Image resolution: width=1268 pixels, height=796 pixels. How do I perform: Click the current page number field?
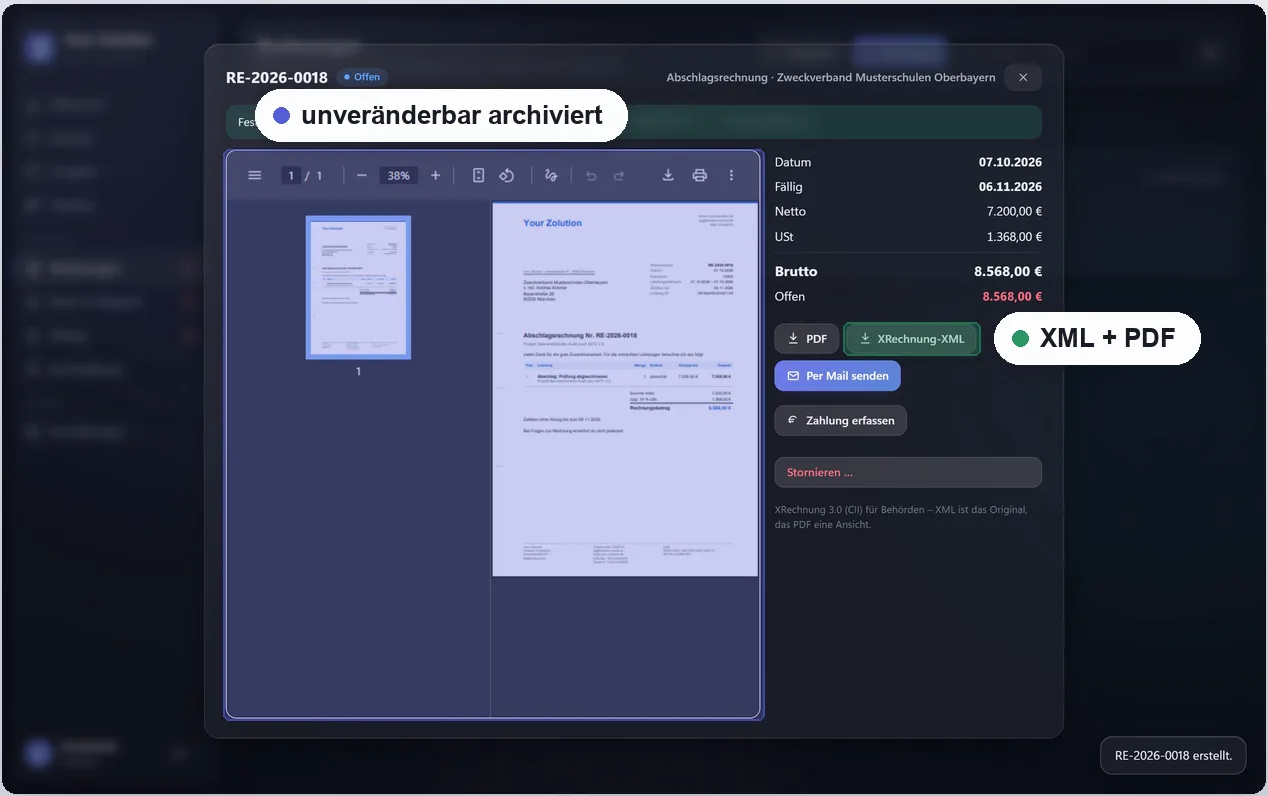coord(292,175)
